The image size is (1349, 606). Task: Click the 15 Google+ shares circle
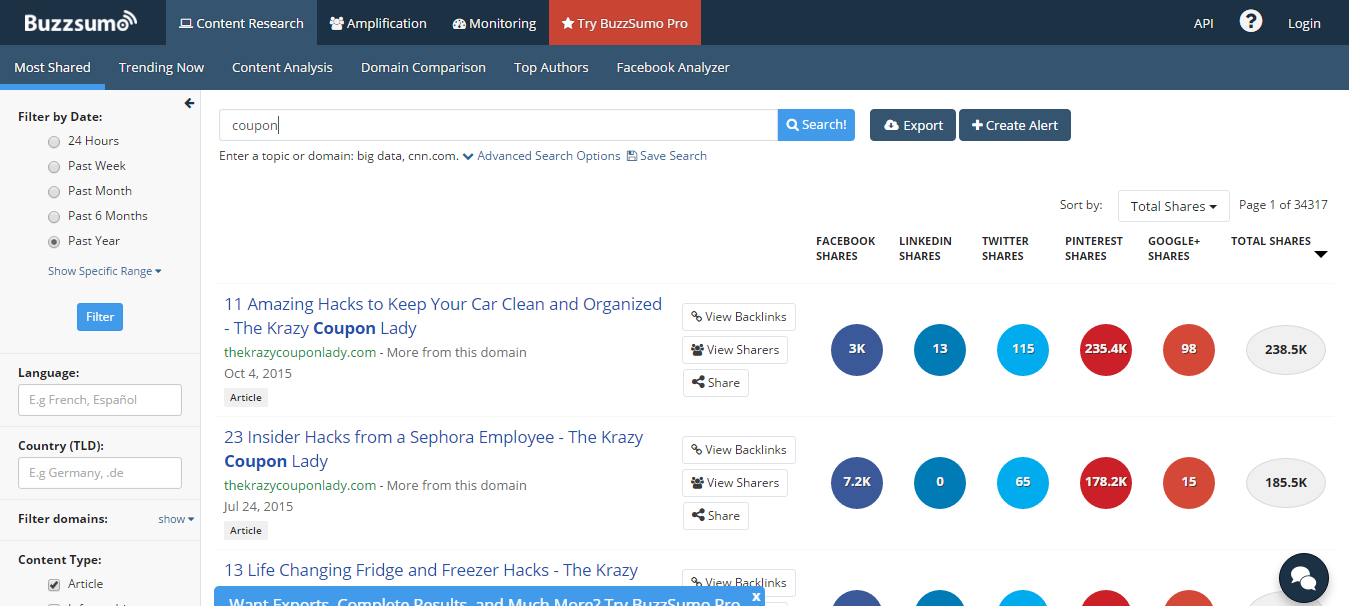1189,482
